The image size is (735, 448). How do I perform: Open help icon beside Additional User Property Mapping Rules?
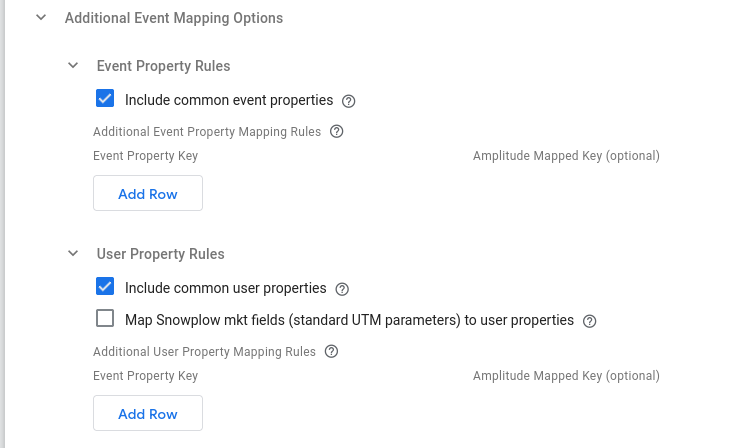pyautogui.click(x=331, y=352)
